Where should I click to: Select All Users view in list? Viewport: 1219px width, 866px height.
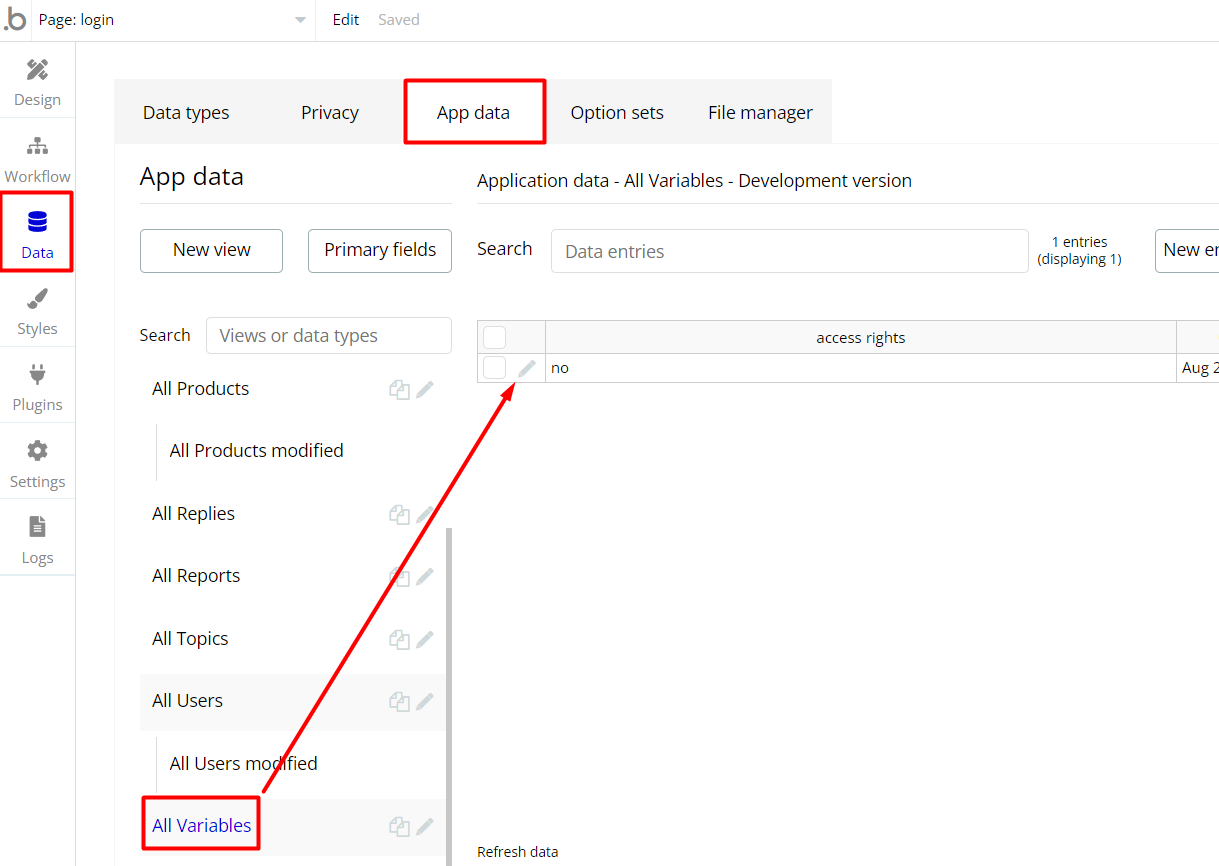pos(188,701)
